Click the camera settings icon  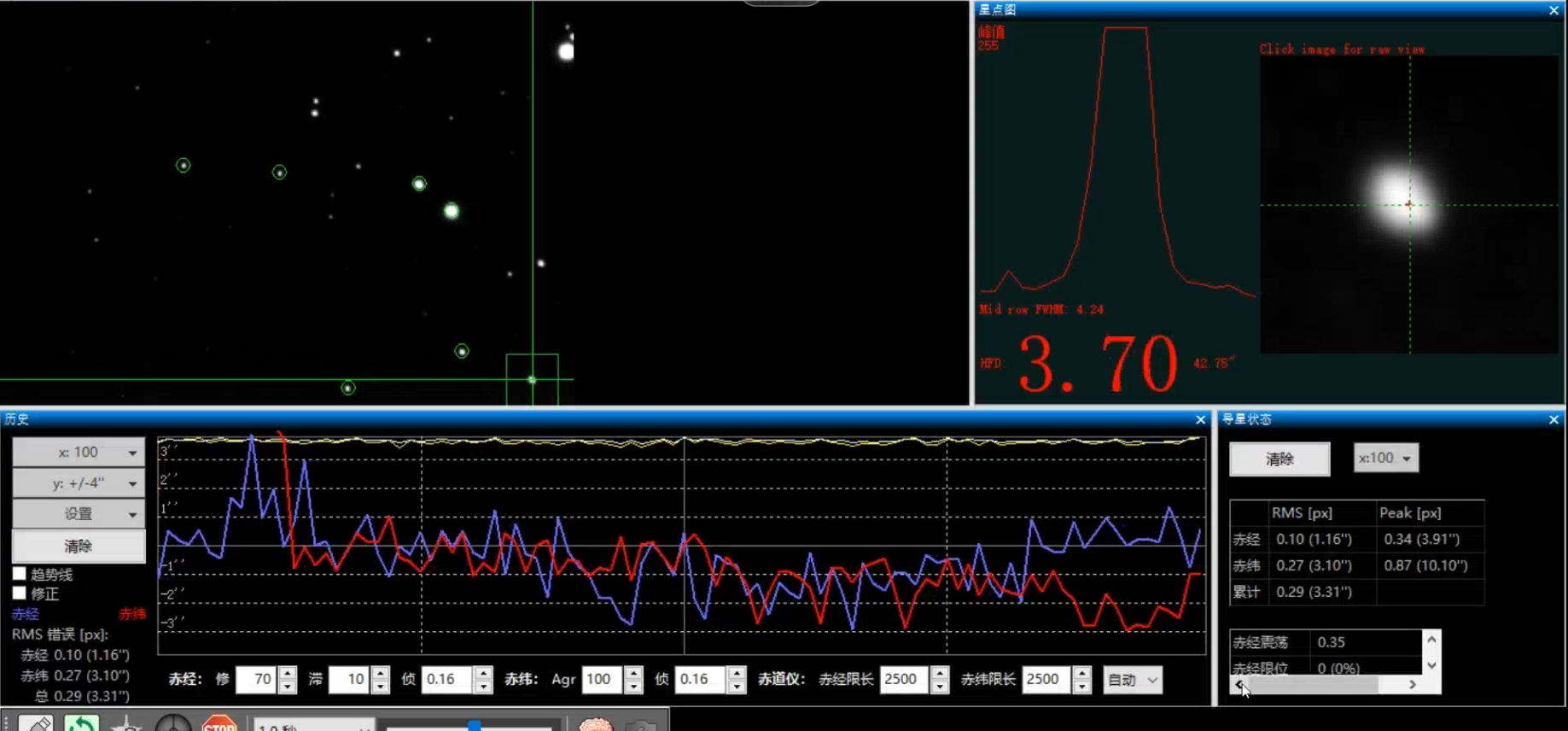(x=640, y=725)
